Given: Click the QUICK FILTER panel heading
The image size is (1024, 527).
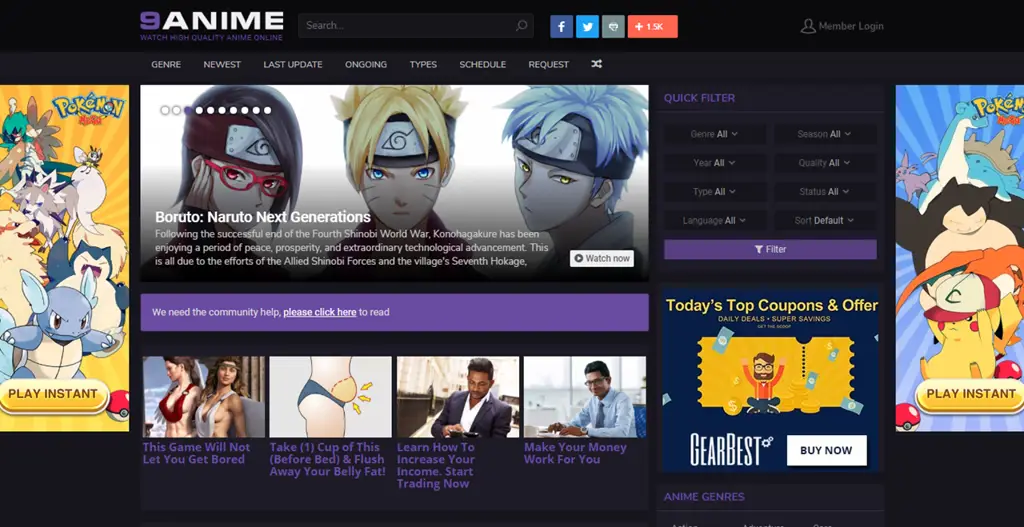Looking at the screenshot, I should [x=699, y=98].
